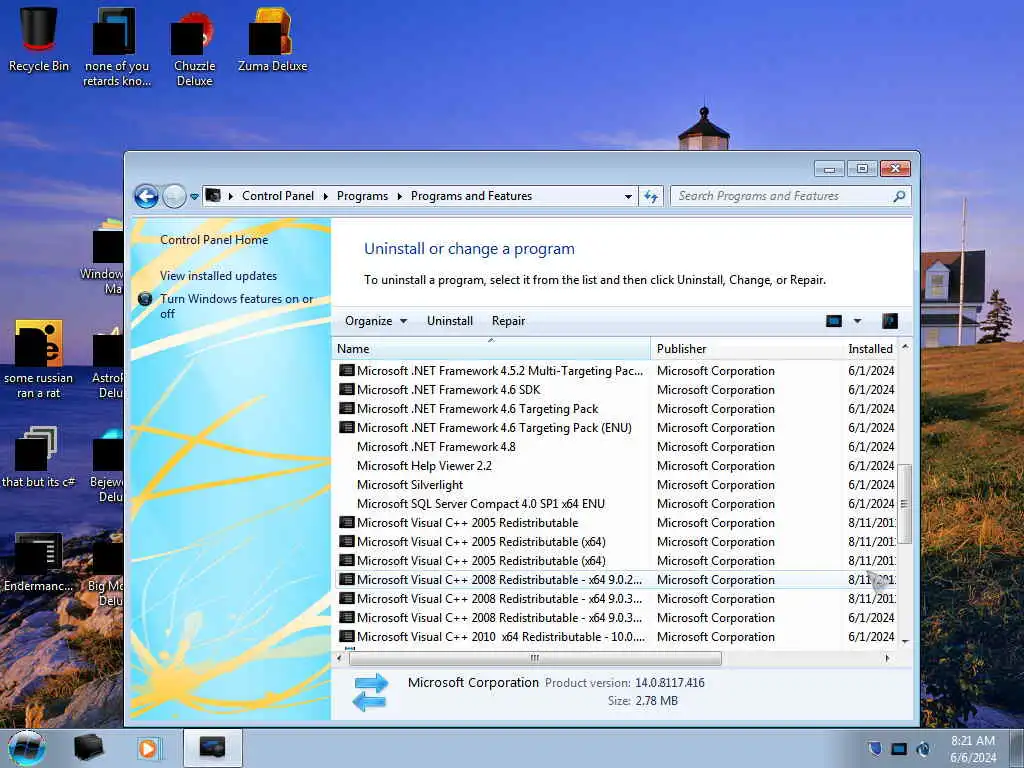This screenshot has width=1024, height=768.
Task: Click the shield icon beside Turn Windows features
Action: [145, 299]
